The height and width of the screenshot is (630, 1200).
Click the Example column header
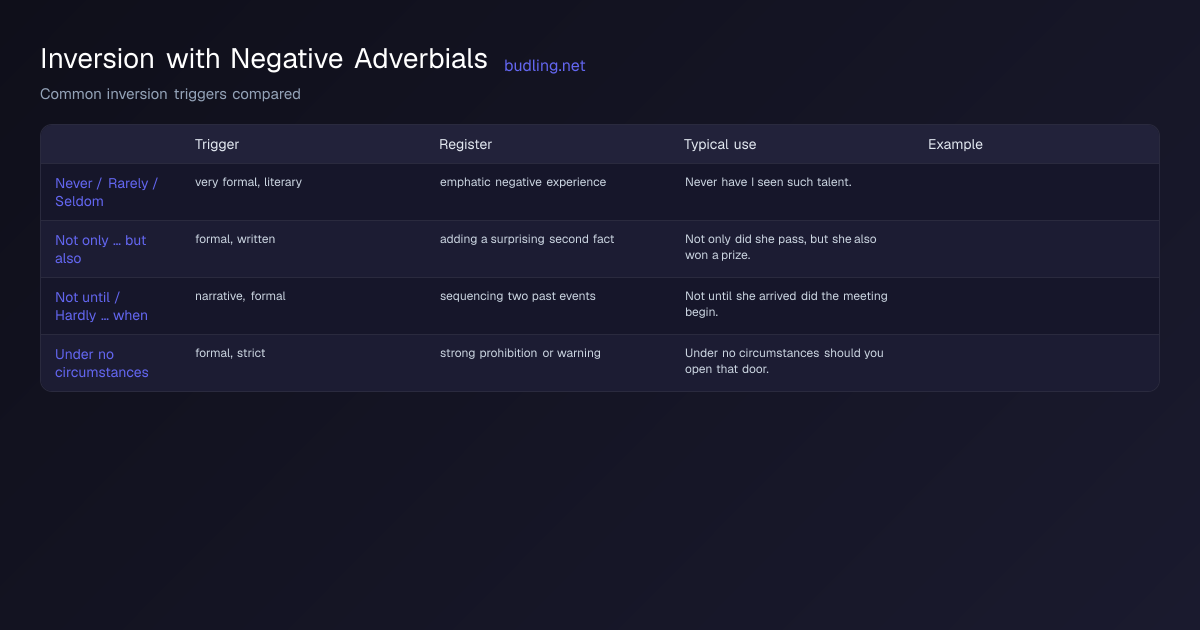pyautogui.click(x=955, y=144)
